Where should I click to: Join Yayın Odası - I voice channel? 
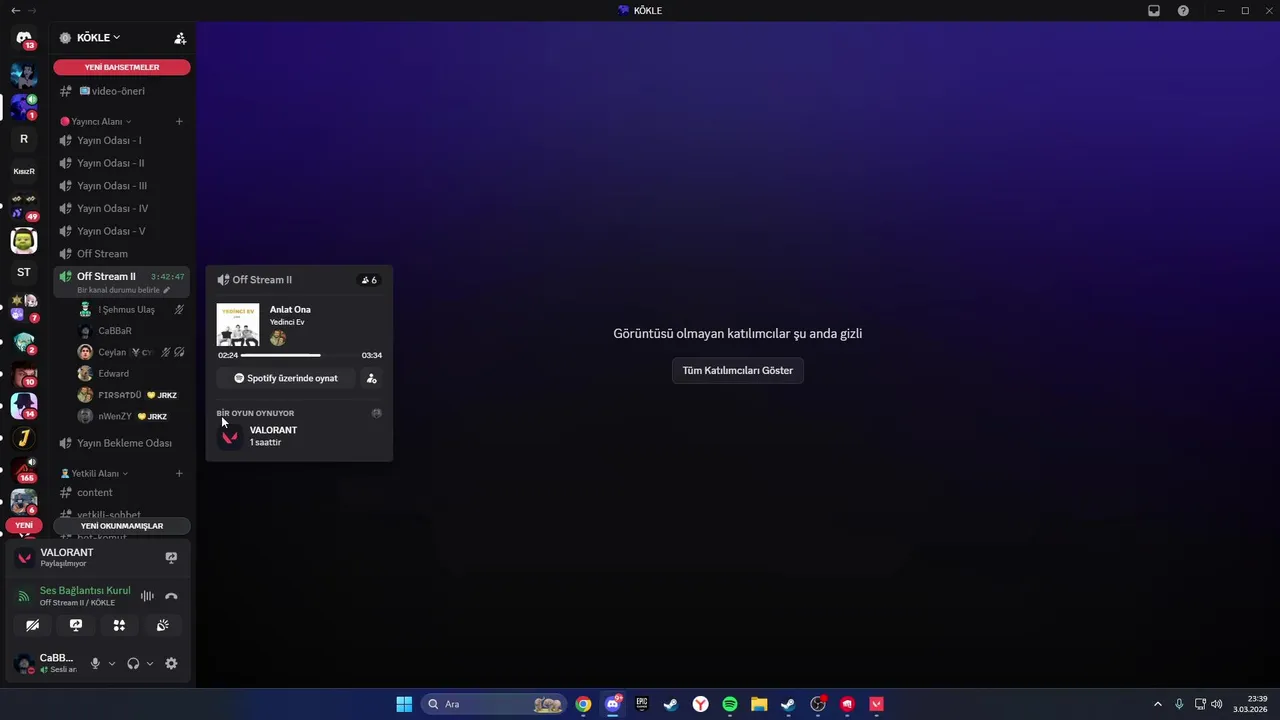[x=121, y=140]
